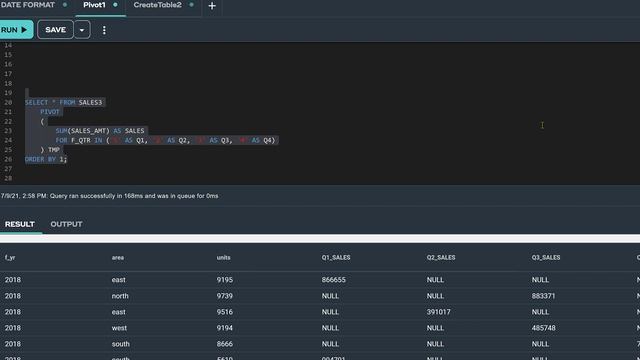Viewport: 640px width, 360px height.
Task: Place cursor on ORDER BY 1 line
Action: coord(45,159)
